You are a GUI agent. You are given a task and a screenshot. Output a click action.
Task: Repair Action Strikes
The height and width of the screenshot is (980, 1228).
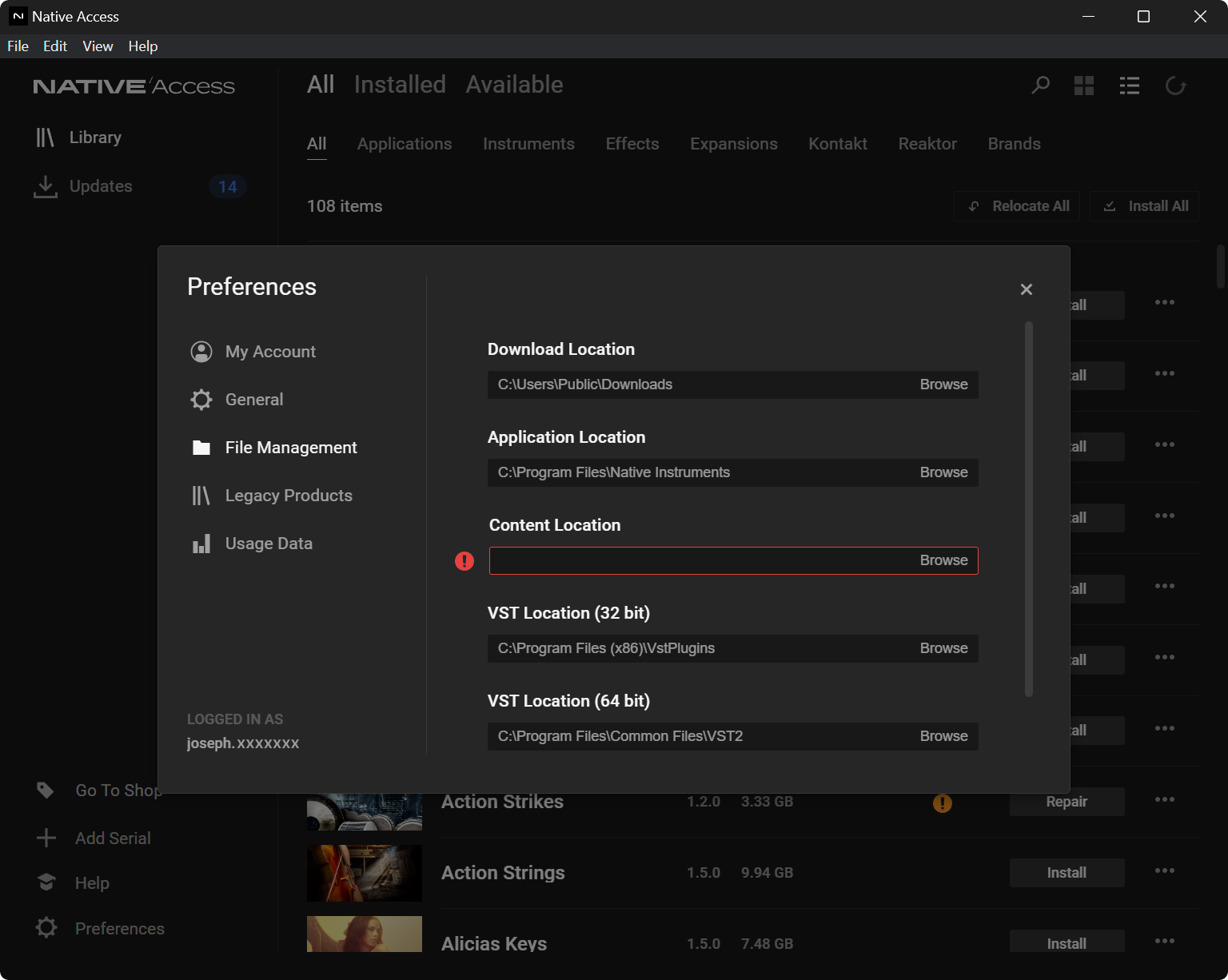click(x=1067, y=802)
